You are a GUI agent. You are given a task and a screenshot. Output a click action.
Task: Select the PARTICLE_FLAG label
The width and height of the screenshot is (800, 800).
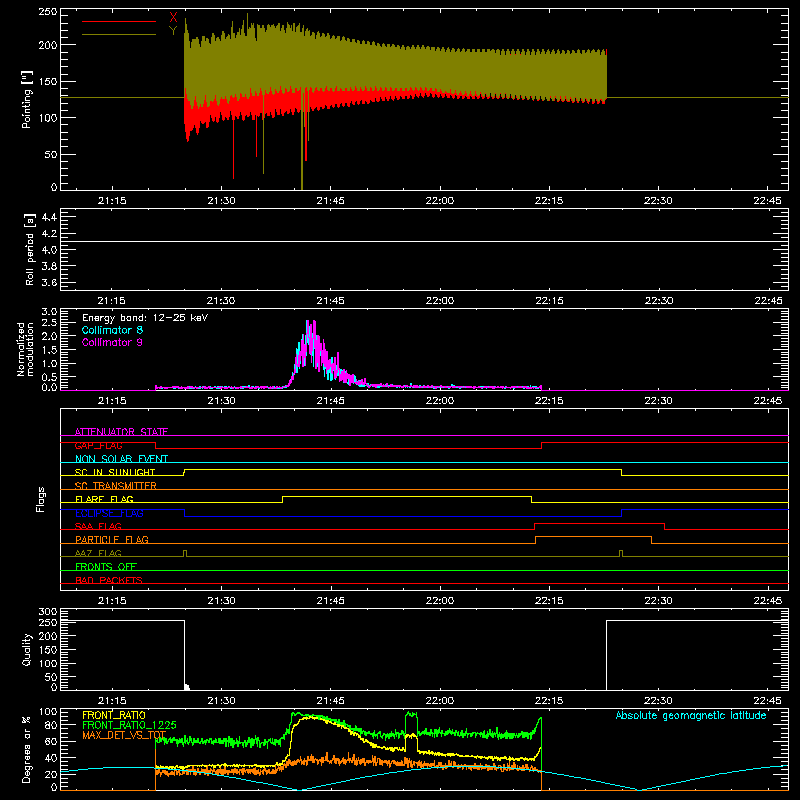(112, 539)
